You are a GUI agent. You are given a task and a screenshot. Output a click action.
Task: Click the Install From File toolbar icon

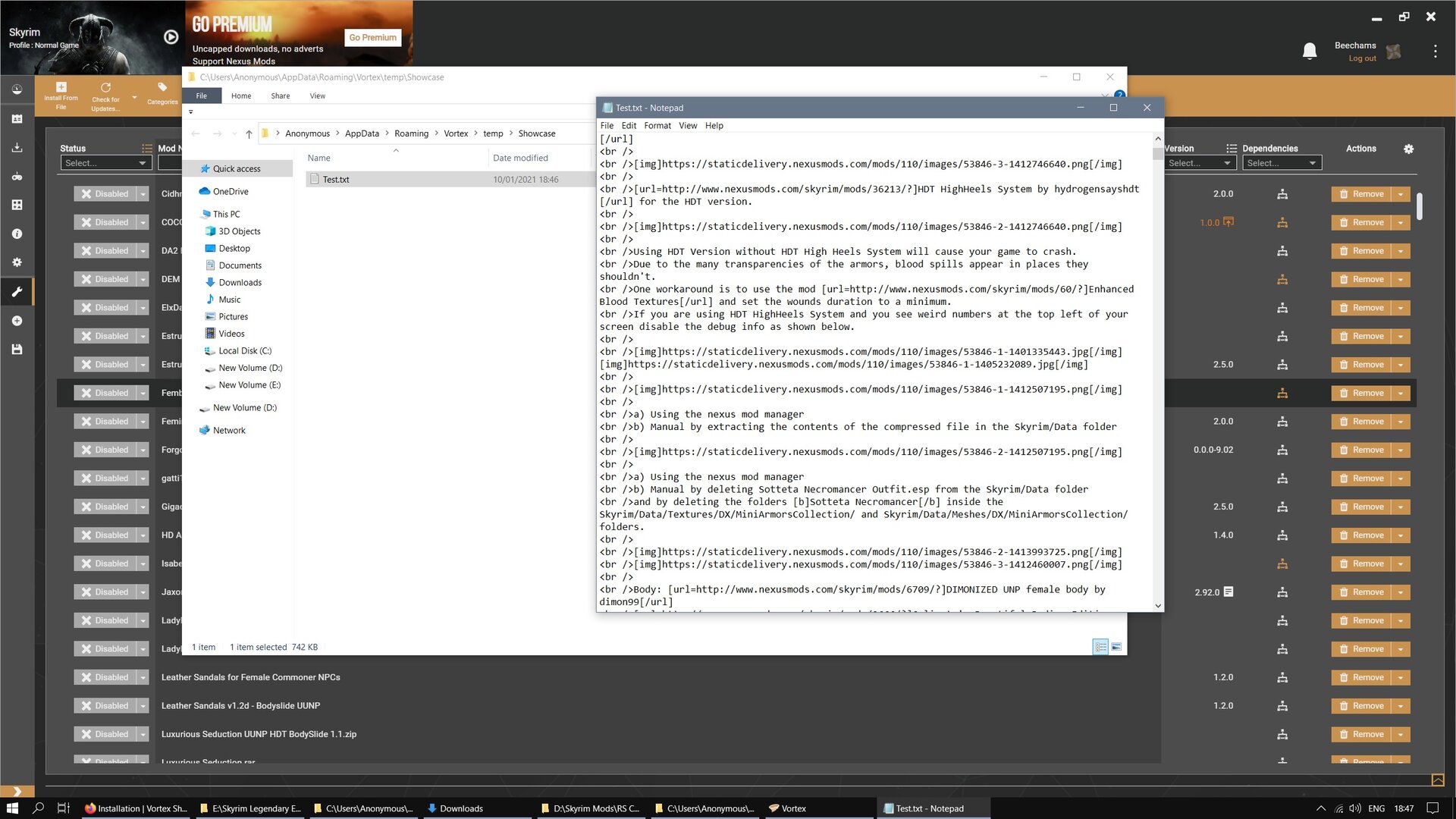point(61,96)
